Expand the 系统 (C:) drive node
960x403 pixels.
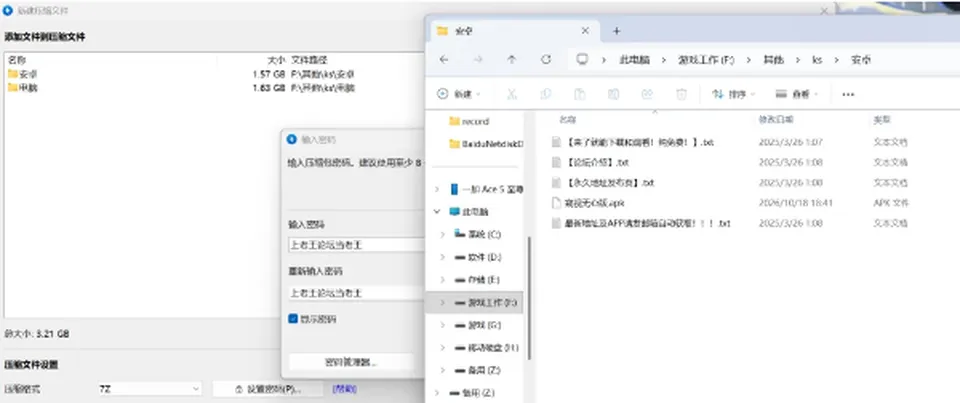tap(442, 234)
